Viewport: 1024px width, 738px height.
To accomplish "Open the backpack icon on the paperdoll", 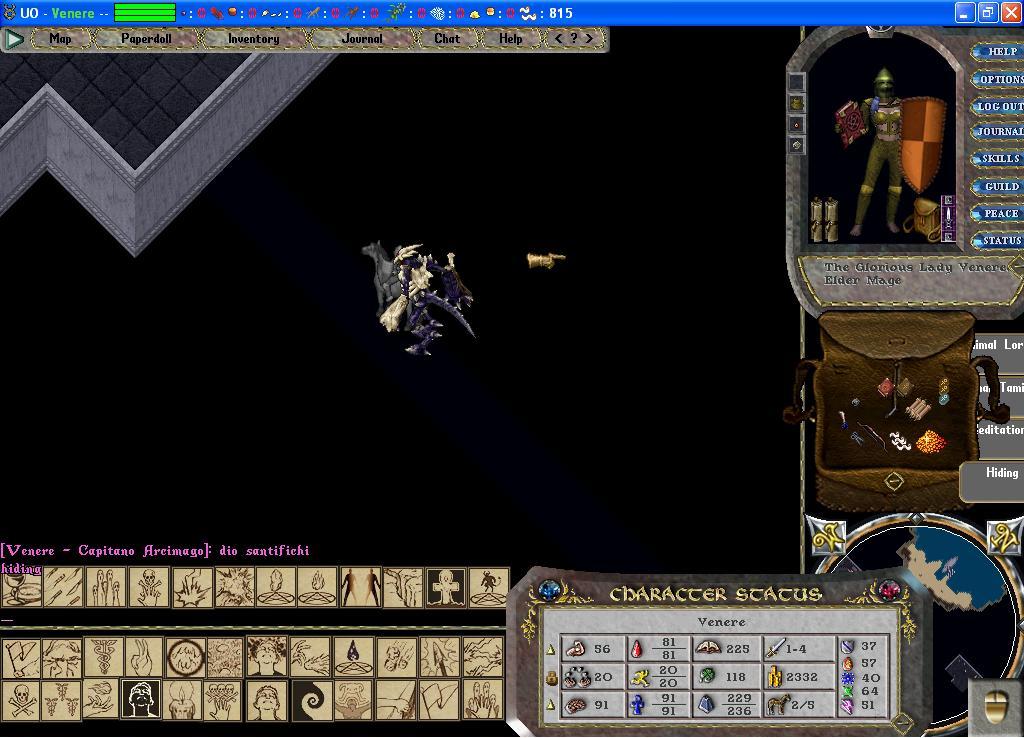I will click(921, 220).
